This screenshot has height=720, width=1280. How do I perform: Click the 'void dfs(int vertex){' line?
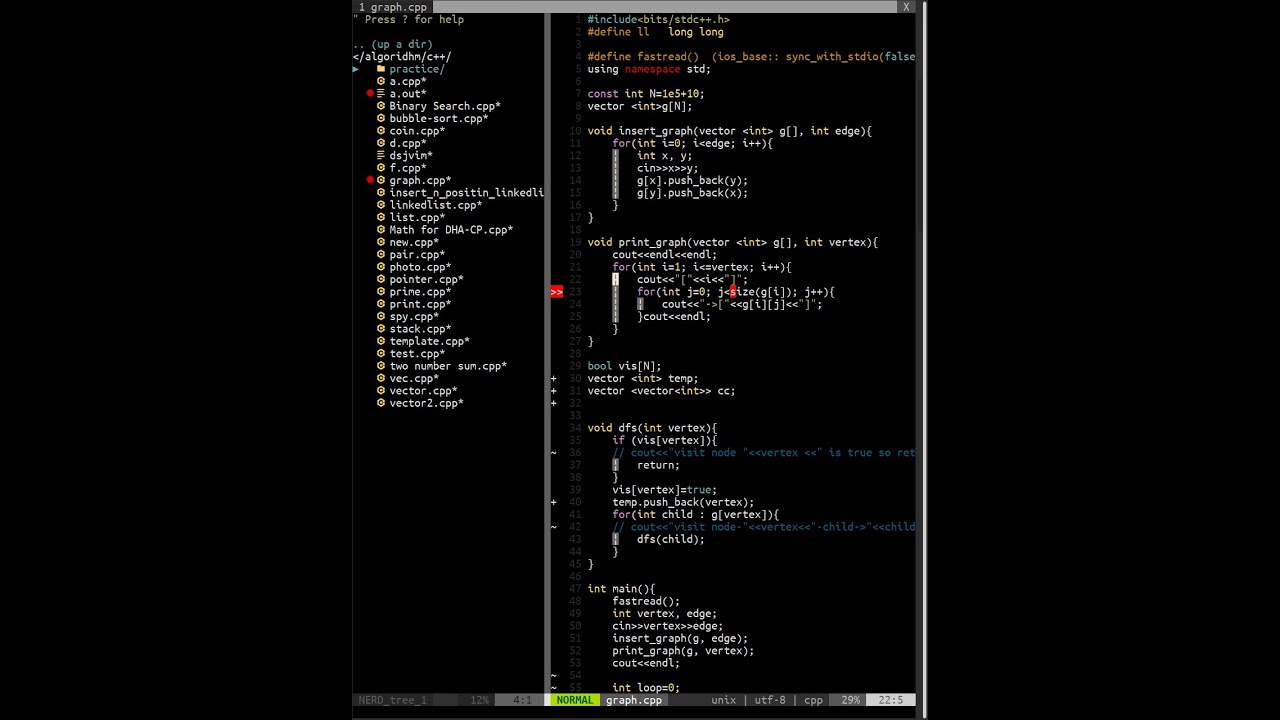coord(652,428)
